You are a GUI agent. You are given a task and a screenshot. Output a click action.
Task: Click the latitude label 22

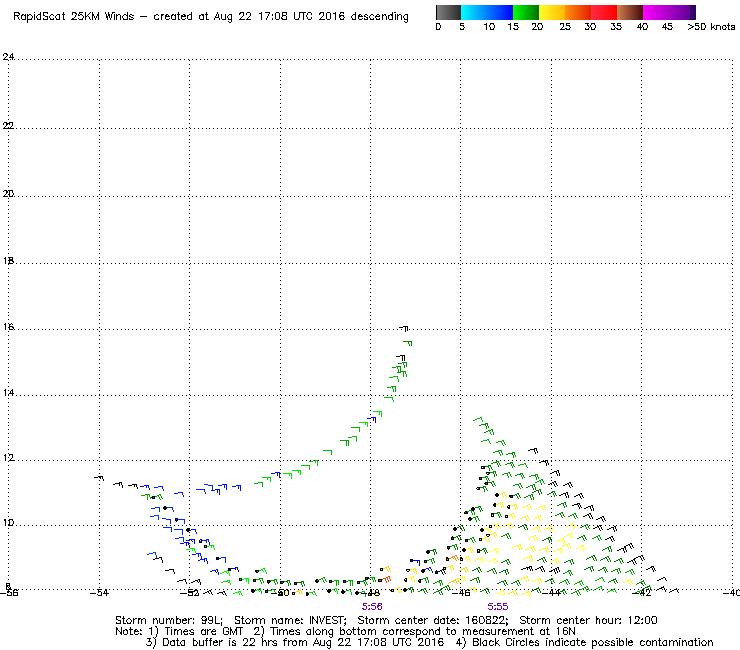point(8,126)
